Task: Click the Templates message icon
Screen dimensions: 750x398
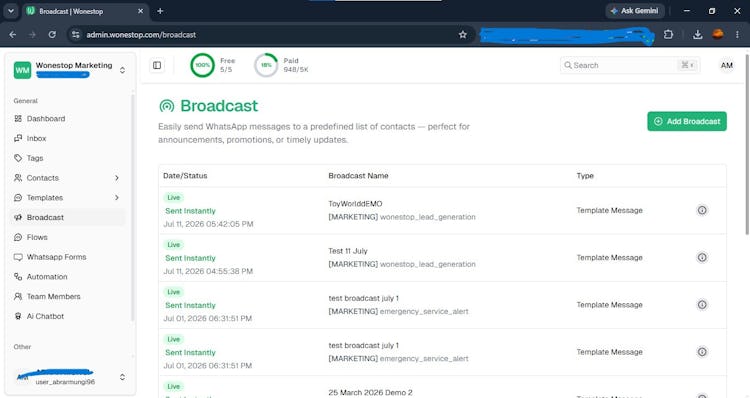Action: point(18,198)
